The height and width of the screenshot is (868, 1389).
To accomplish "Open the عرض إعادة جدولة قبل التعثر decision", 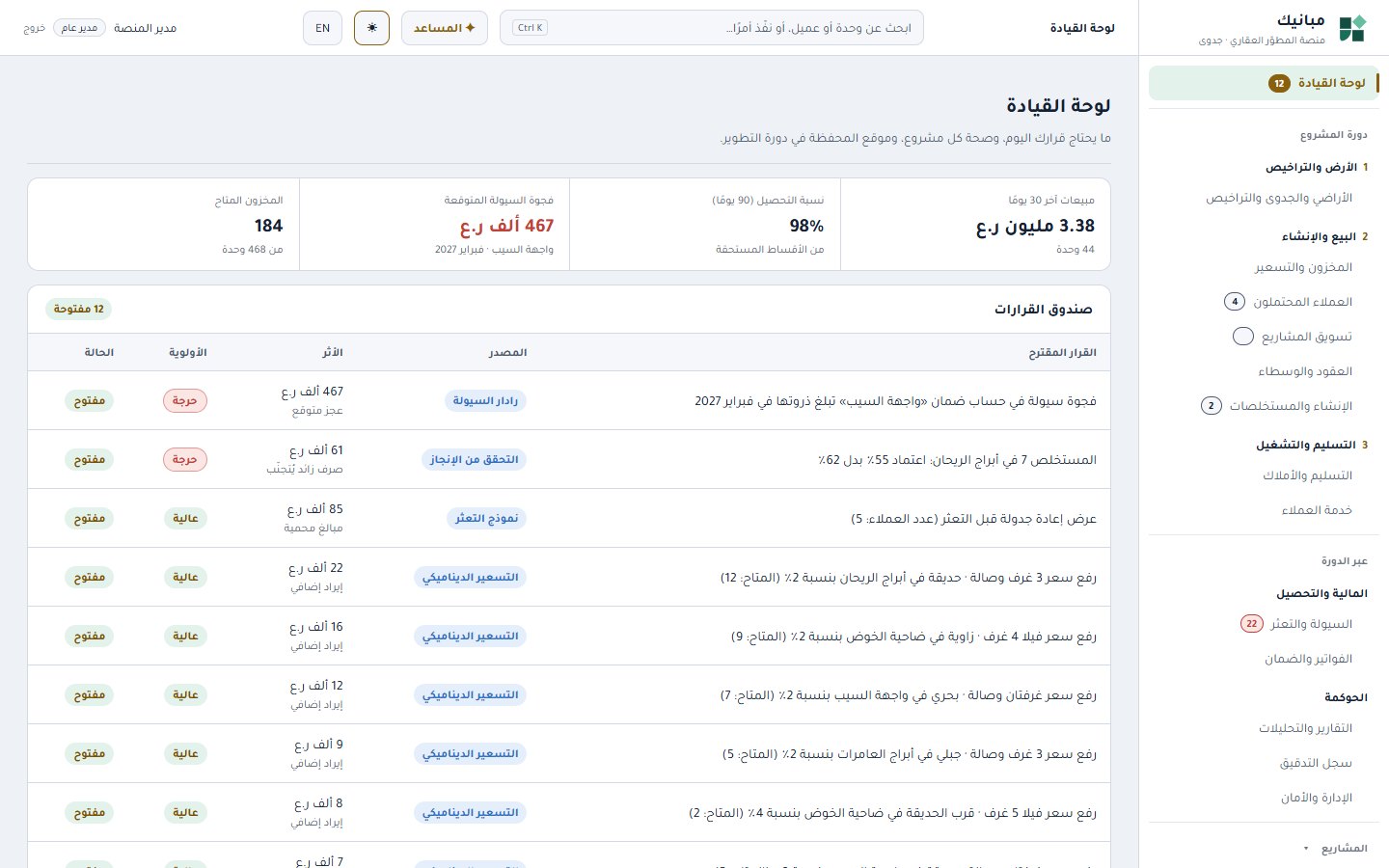I will pos(569,519).
